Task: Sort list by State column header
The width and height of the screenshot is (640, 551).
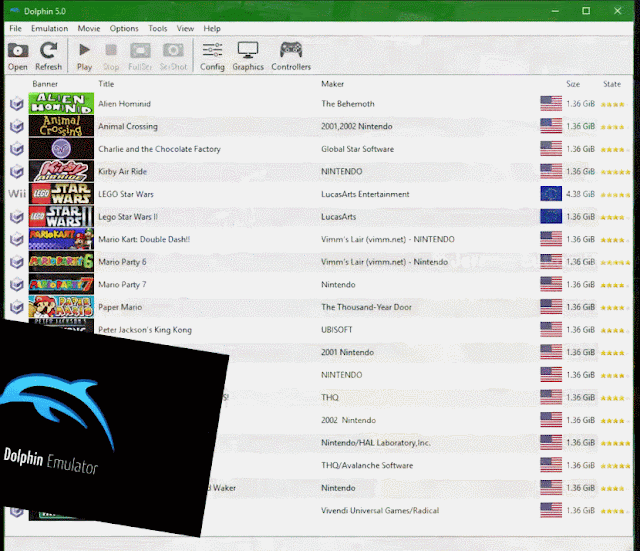Action: click(612, 84)
